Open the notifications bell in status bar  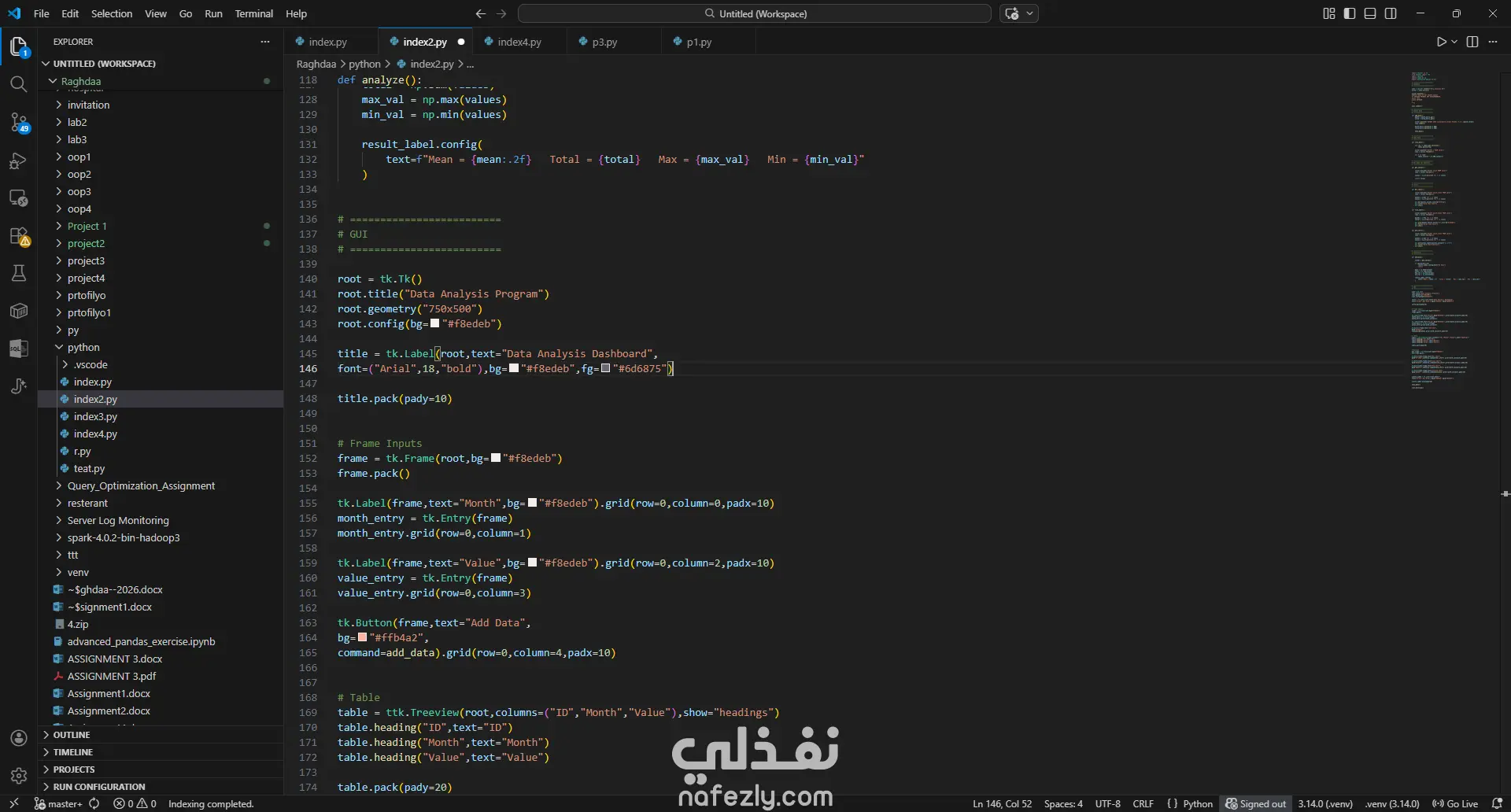point(1497,803)
